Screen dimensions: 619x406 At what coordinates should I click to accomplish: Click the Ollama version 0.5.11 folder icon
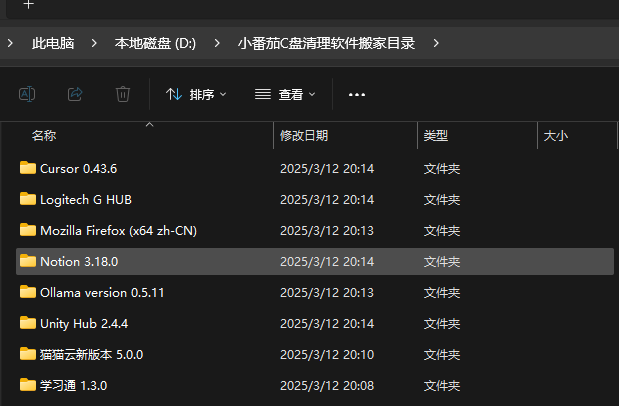(28, 292)
